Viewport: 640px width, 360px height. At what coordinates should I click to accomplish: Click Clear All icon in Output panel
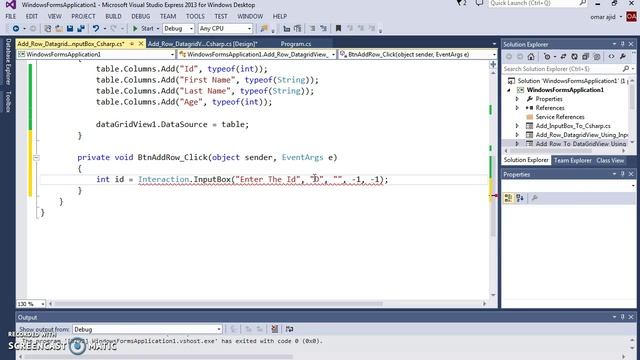275,329
